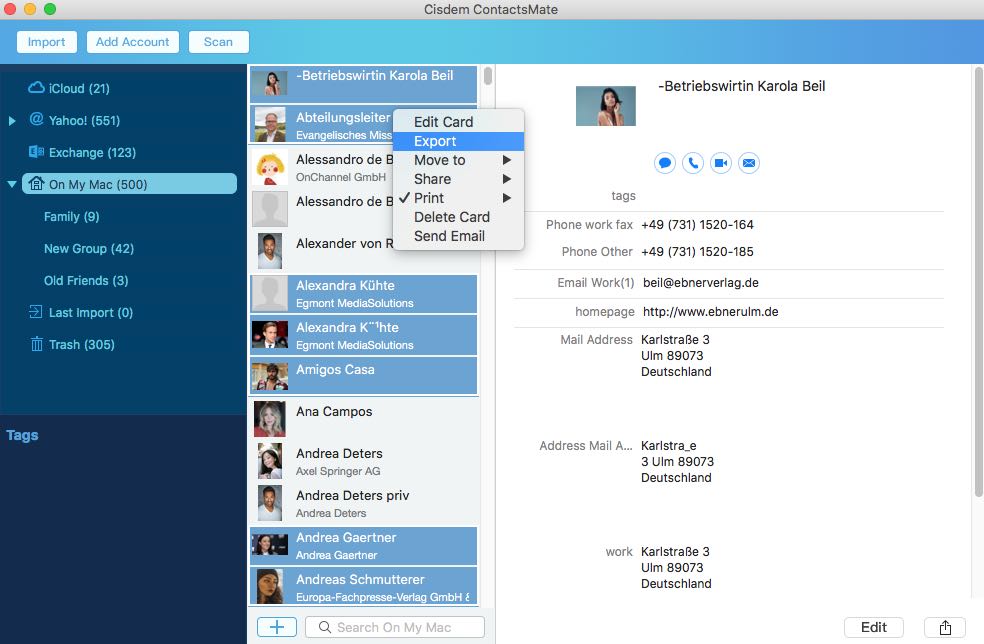Screen dimensions: 984x644
Task: Click the Last Import arrow icon
Action: (36, 311)
